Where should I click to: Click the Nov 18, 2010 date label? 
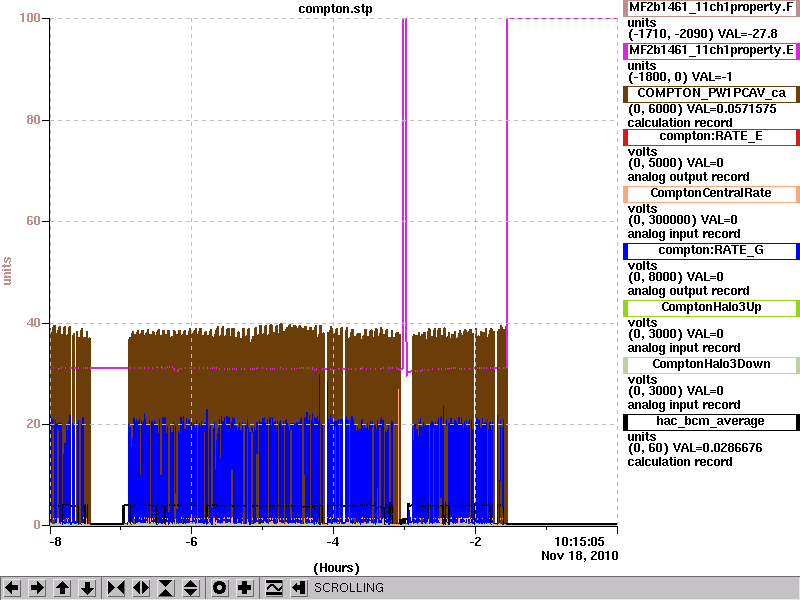580,556
